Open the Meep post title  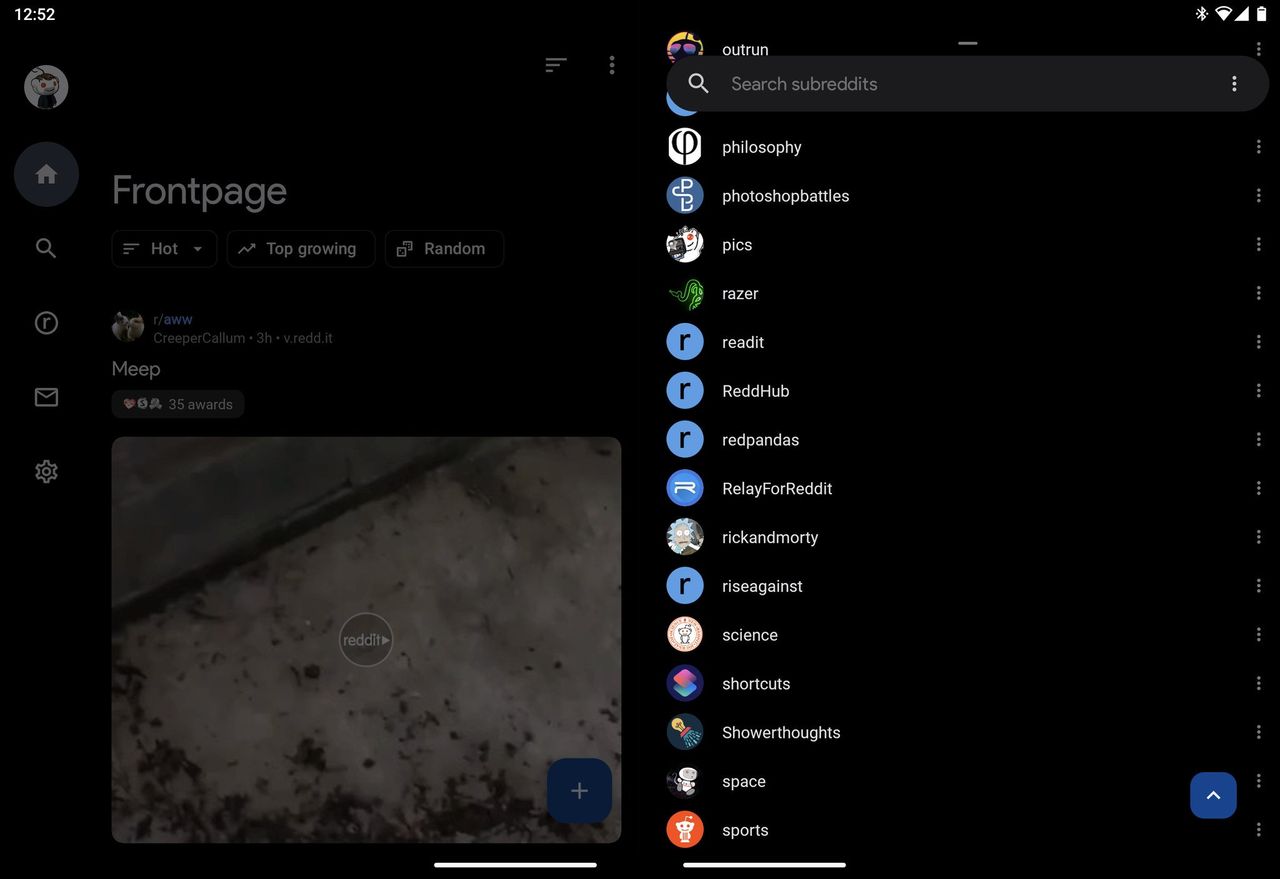136,369
